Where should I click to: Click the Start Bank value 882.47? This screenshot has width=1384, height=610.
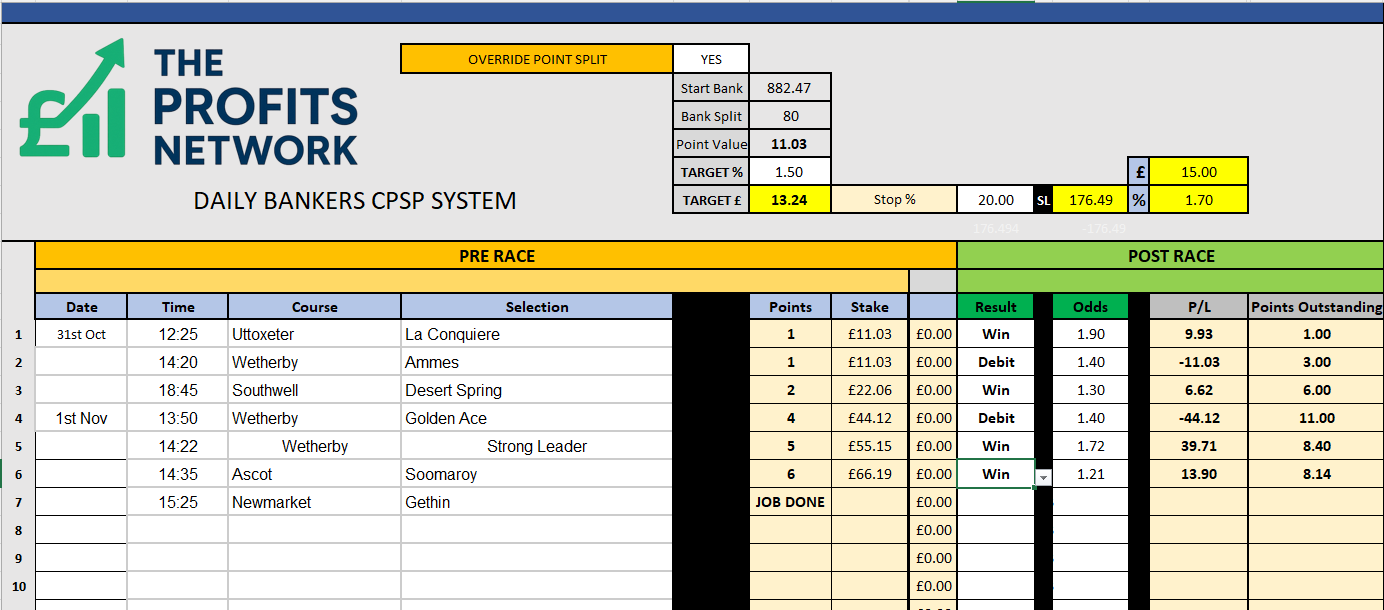789,88
